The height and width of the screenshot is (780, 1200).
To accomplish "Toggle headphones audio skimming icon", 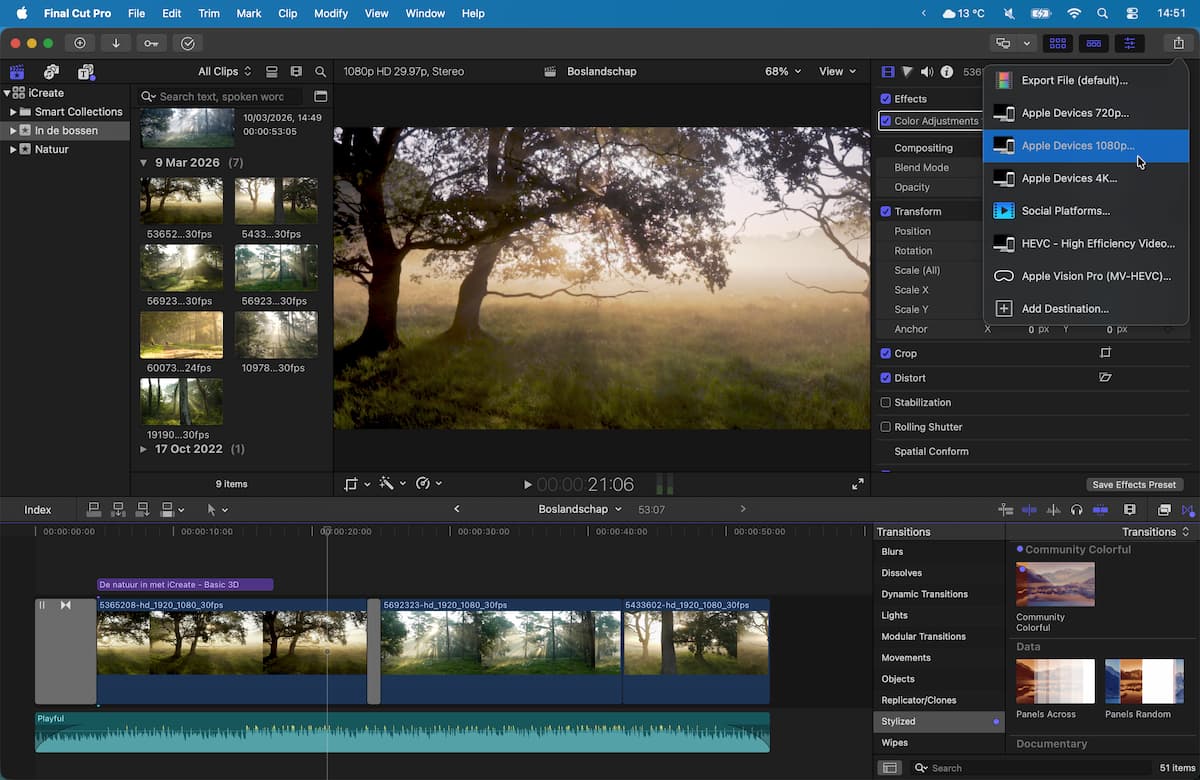I will click(x=1076, y=510).
